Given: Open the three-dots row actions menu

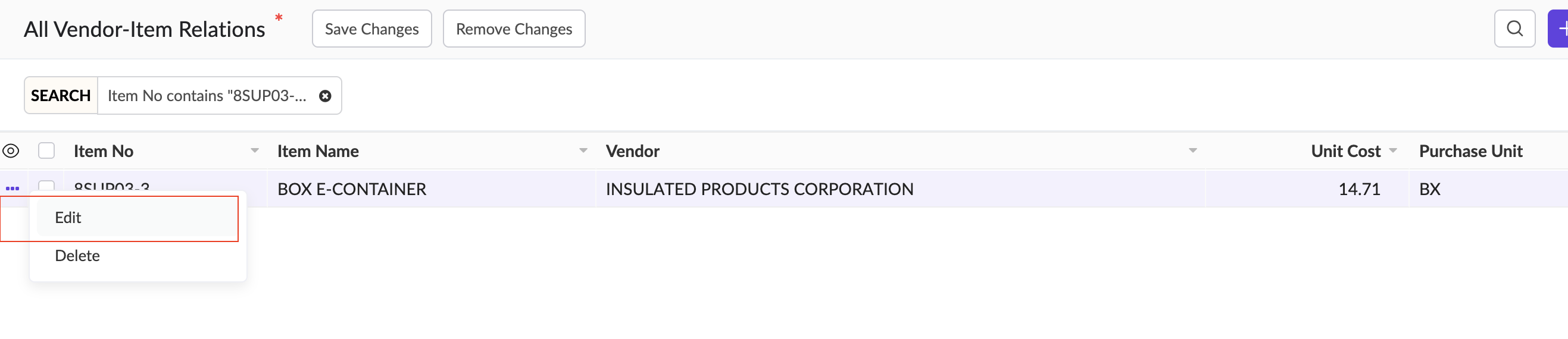Looking at the screenshot, I should click(12, 188).
